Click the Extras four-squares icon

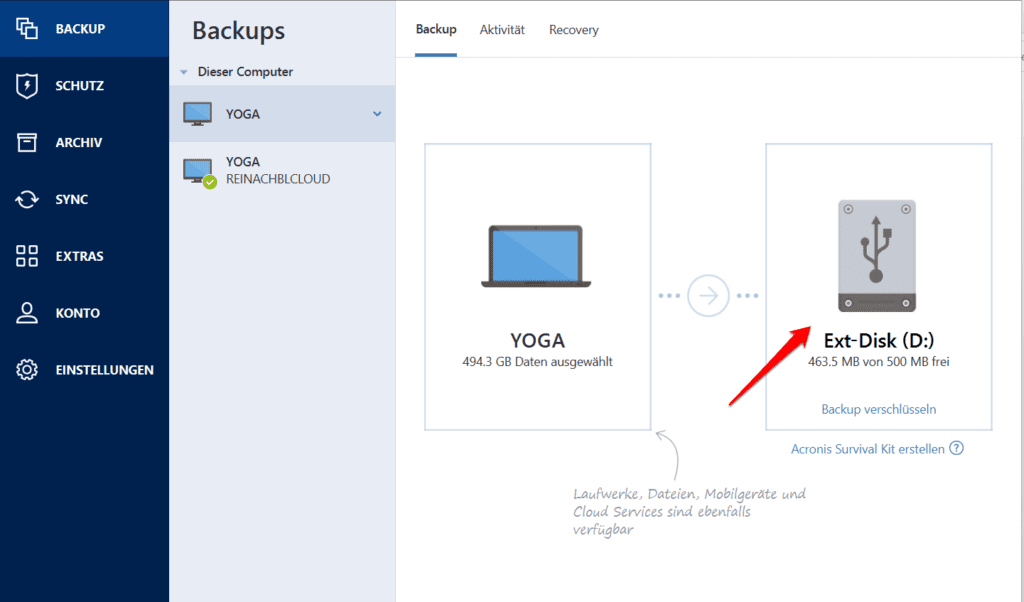click(27, 256)
